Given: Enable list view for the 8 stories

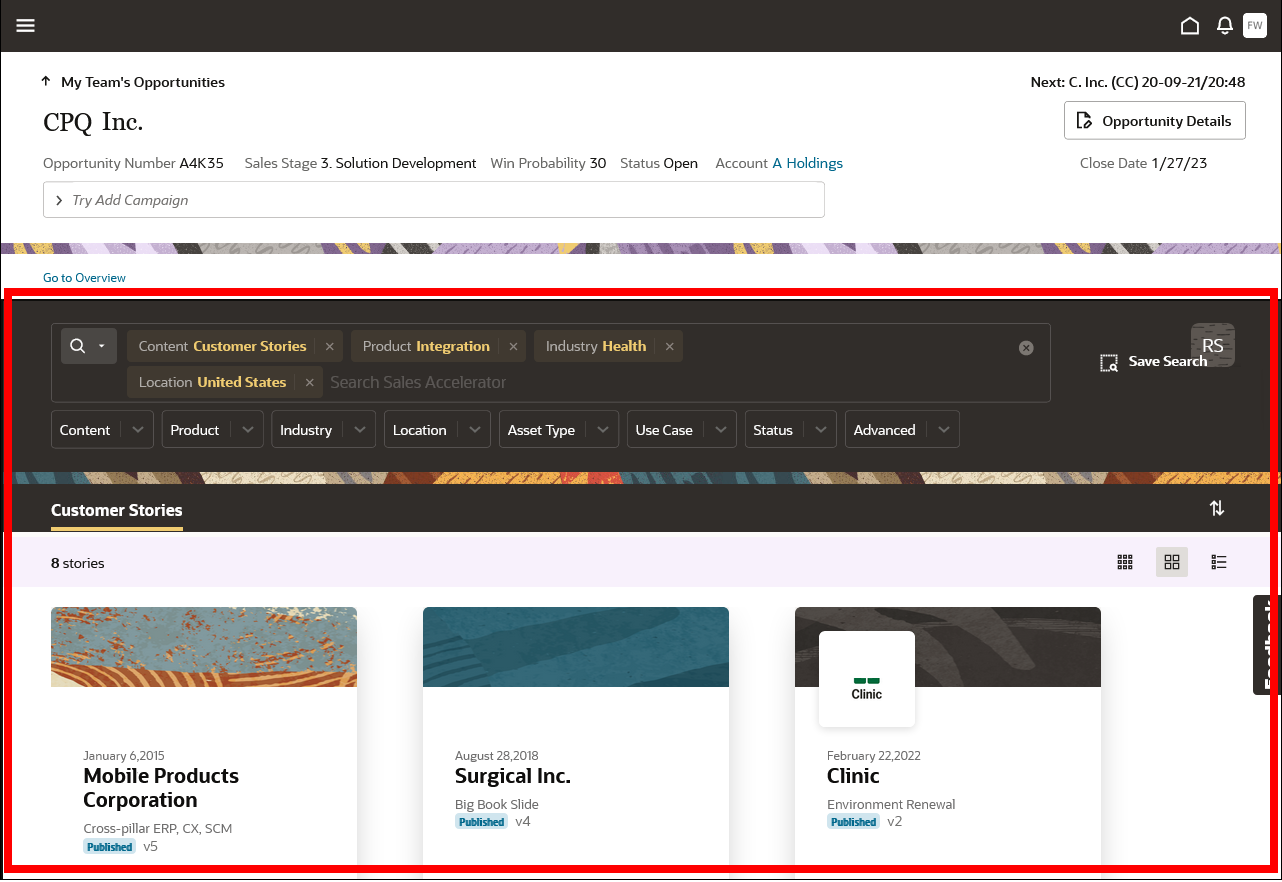Looking at the screenshot, I should point(1219,562).
